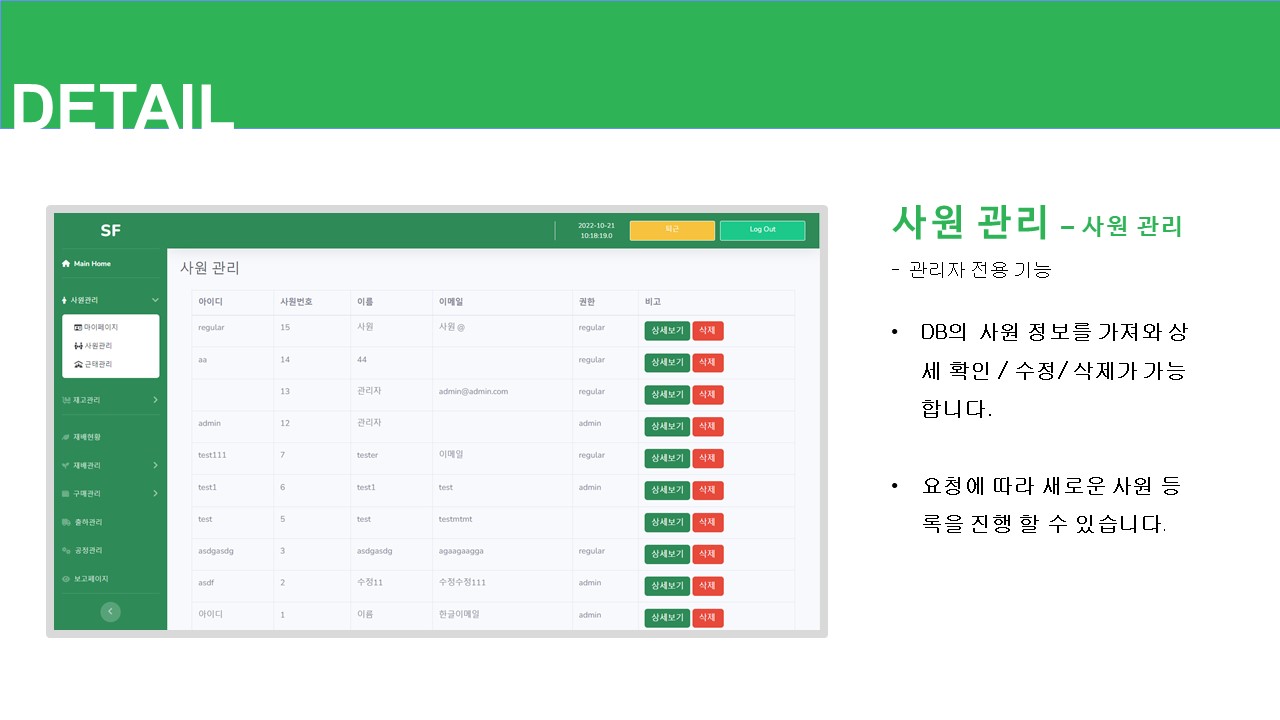Open the Main Home menu item

[x=92, y=264]
